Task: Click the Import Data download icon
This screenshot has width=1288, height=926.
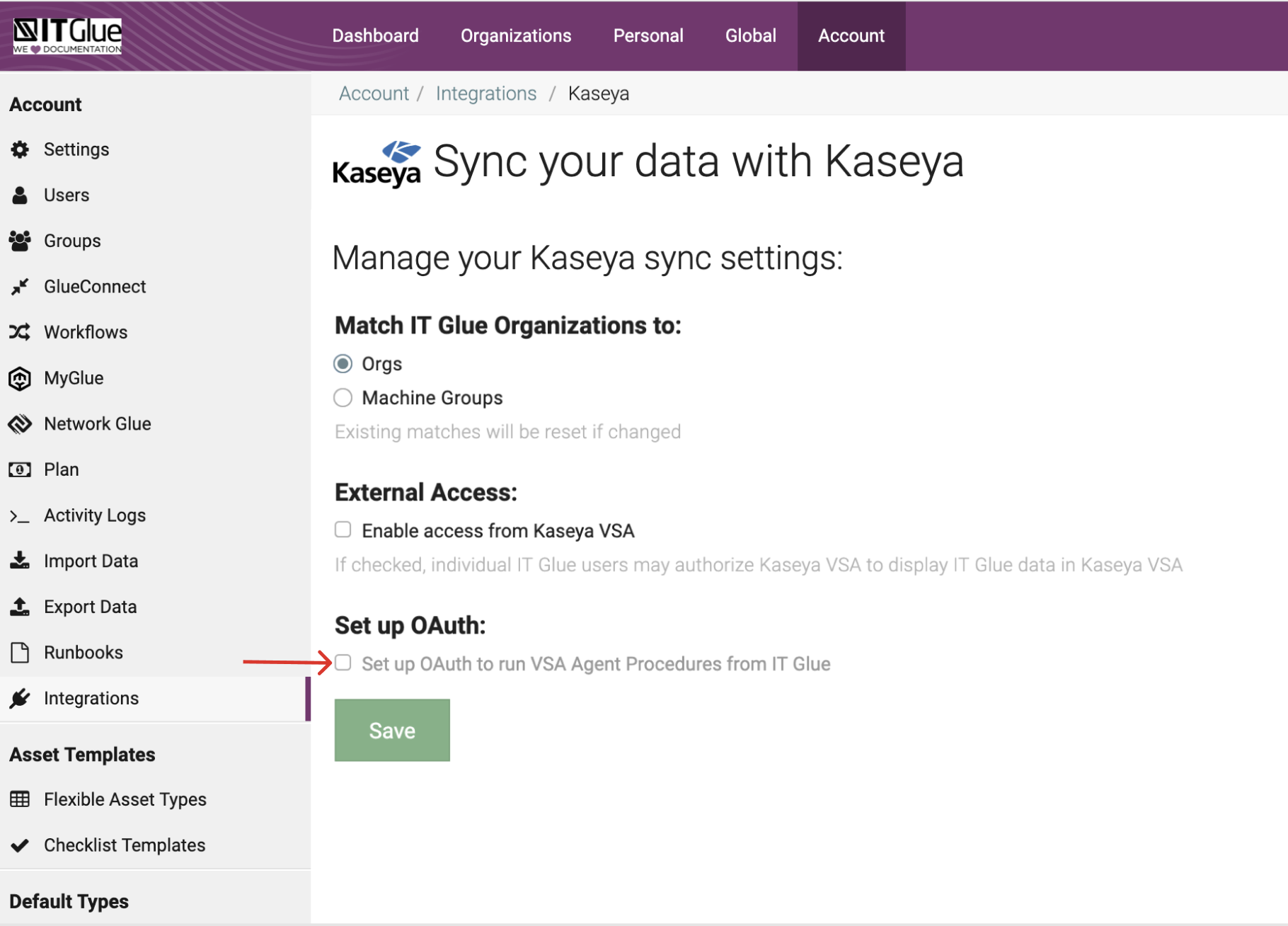Action: click(20, 561)
